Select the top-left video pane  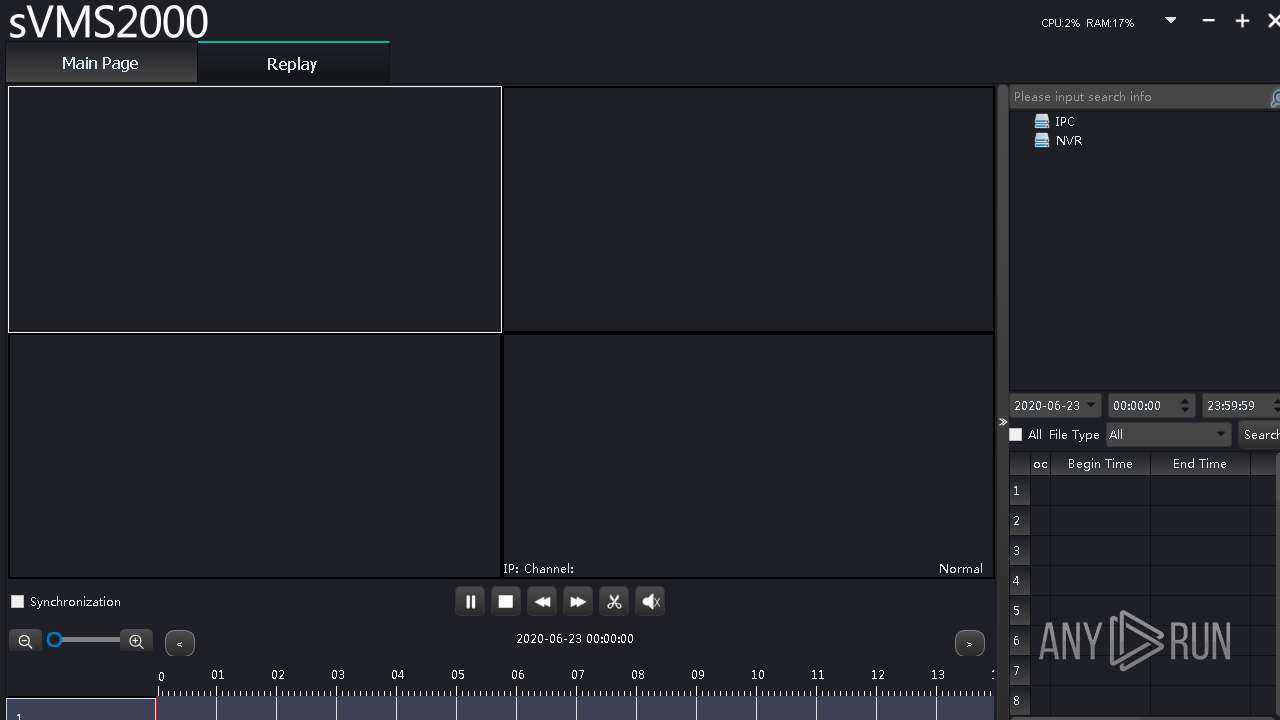pyautogui.click(x=255, y=209)
